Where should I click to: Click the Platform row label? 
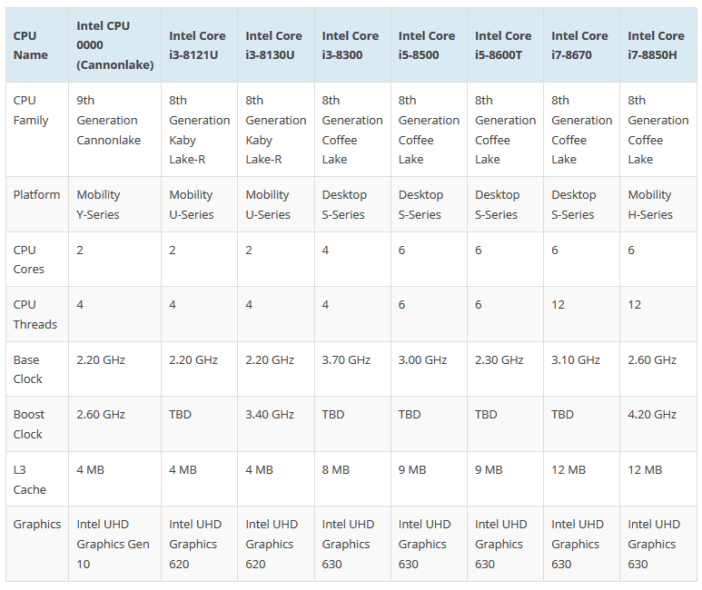point(37,204)
